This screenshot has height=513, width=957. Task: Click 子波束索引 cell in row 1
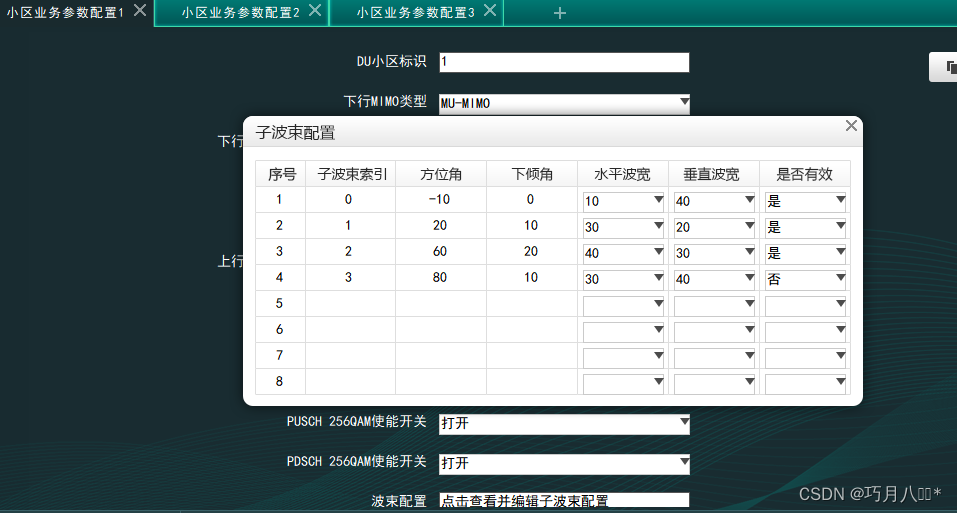(x=350, y=199)
